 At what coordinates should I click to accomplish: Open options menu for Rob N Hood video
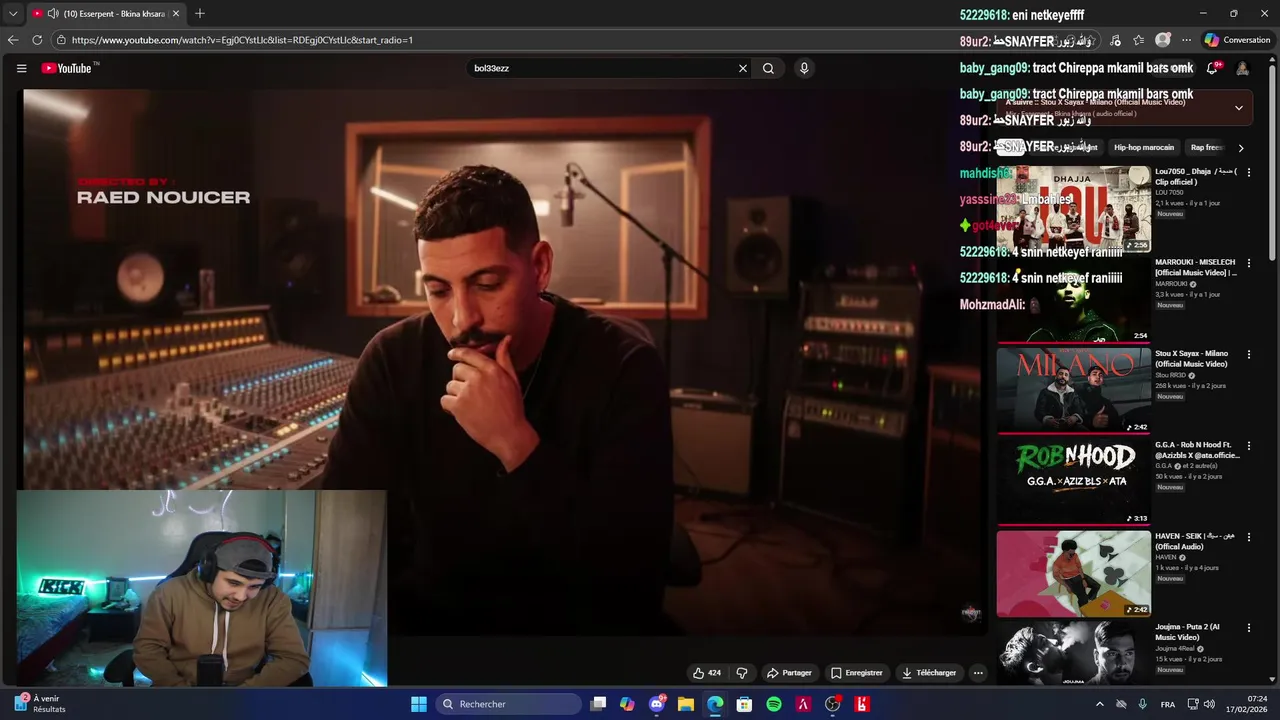1248,445
